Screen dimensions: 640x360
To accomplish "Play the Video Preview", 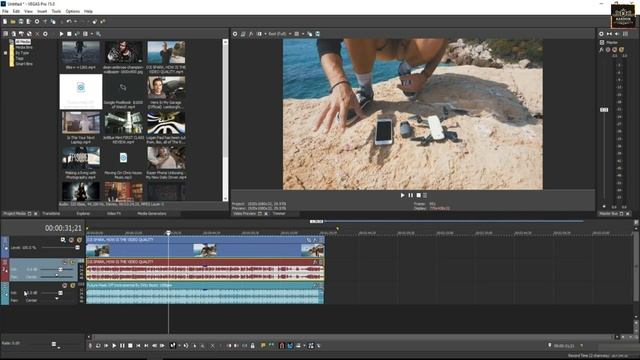I will 402,196.
